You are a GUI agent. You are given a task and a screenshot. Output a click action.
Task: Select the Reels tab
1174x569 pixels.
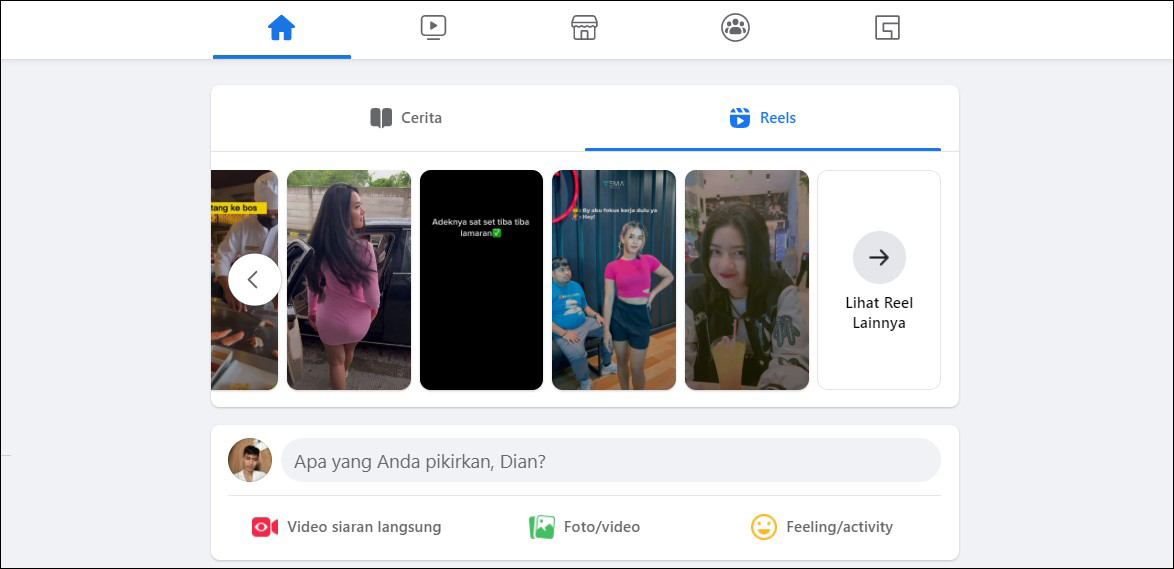click(x=763, y=118)
